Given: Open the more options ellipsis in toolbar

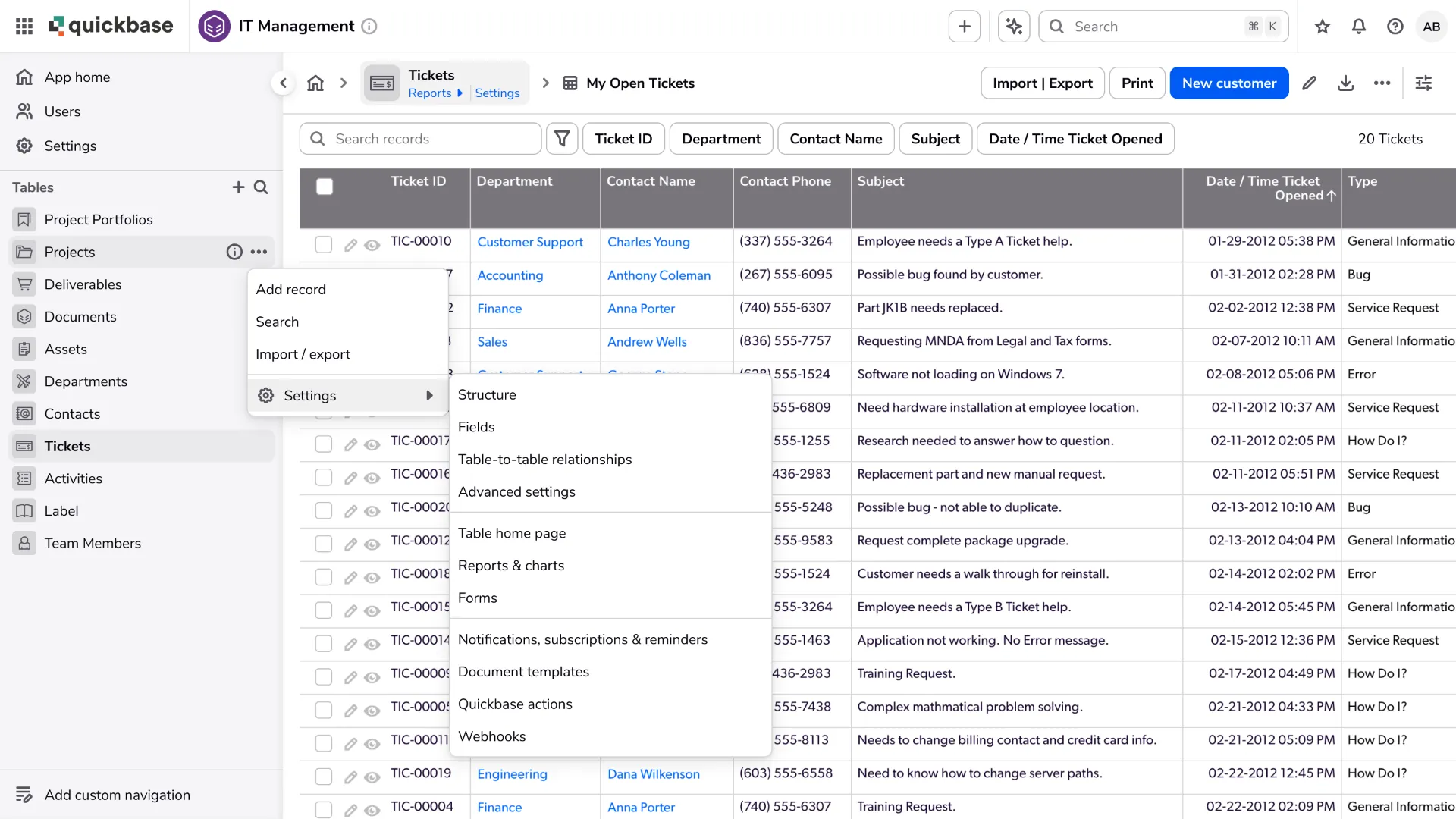Looking at the screenshot, I should (x=1382, y=83).
